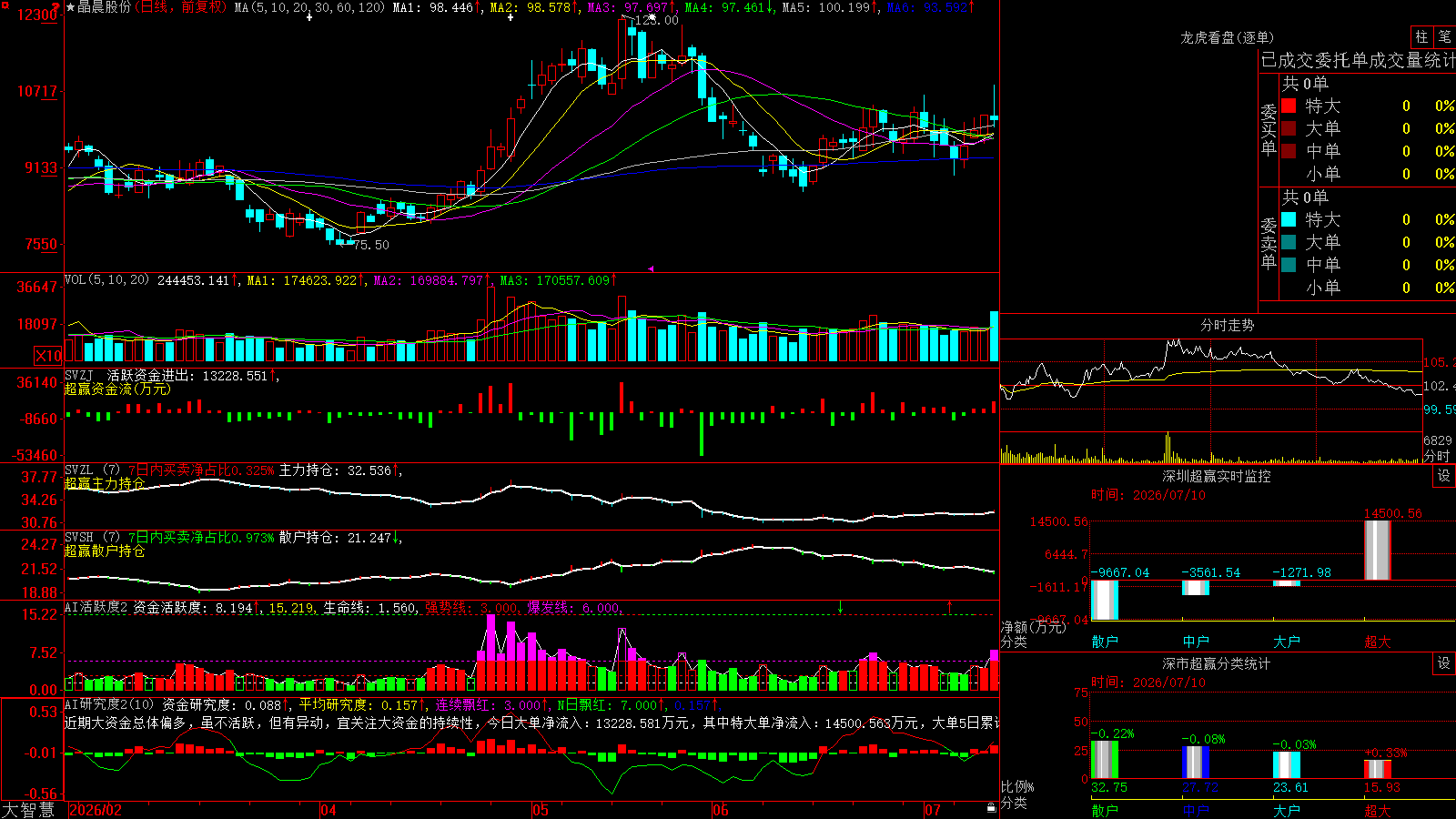Viewport: 1456px width, 819px height.
Task: Switch to 柱 bar view
Action: pos(1421,37)
